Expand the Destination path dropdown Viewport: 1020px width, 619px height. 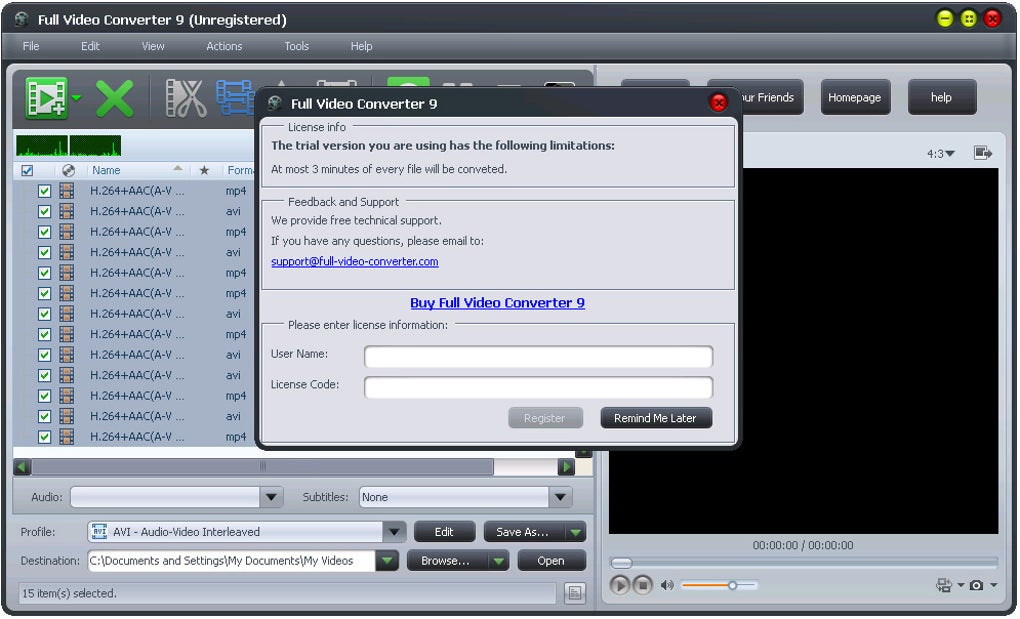click(x=387, y=560)
